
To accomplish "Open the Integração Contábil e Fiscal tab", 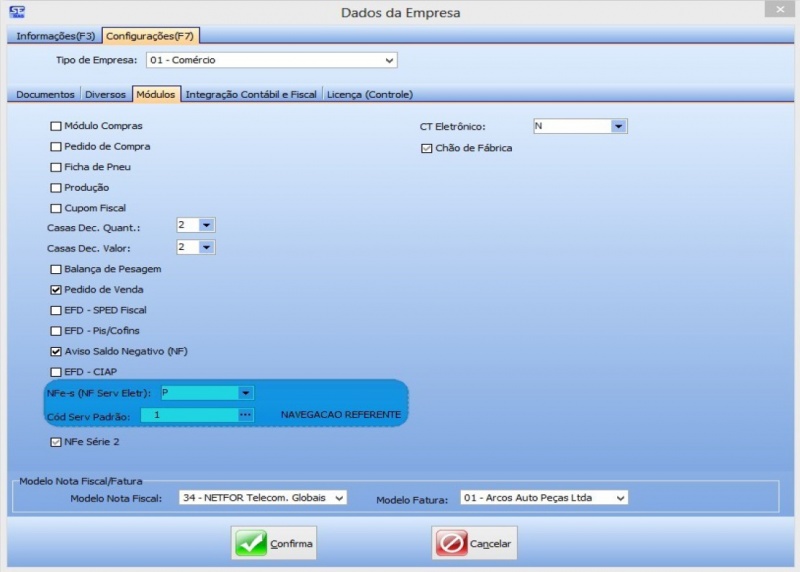I will coord(250,94).
